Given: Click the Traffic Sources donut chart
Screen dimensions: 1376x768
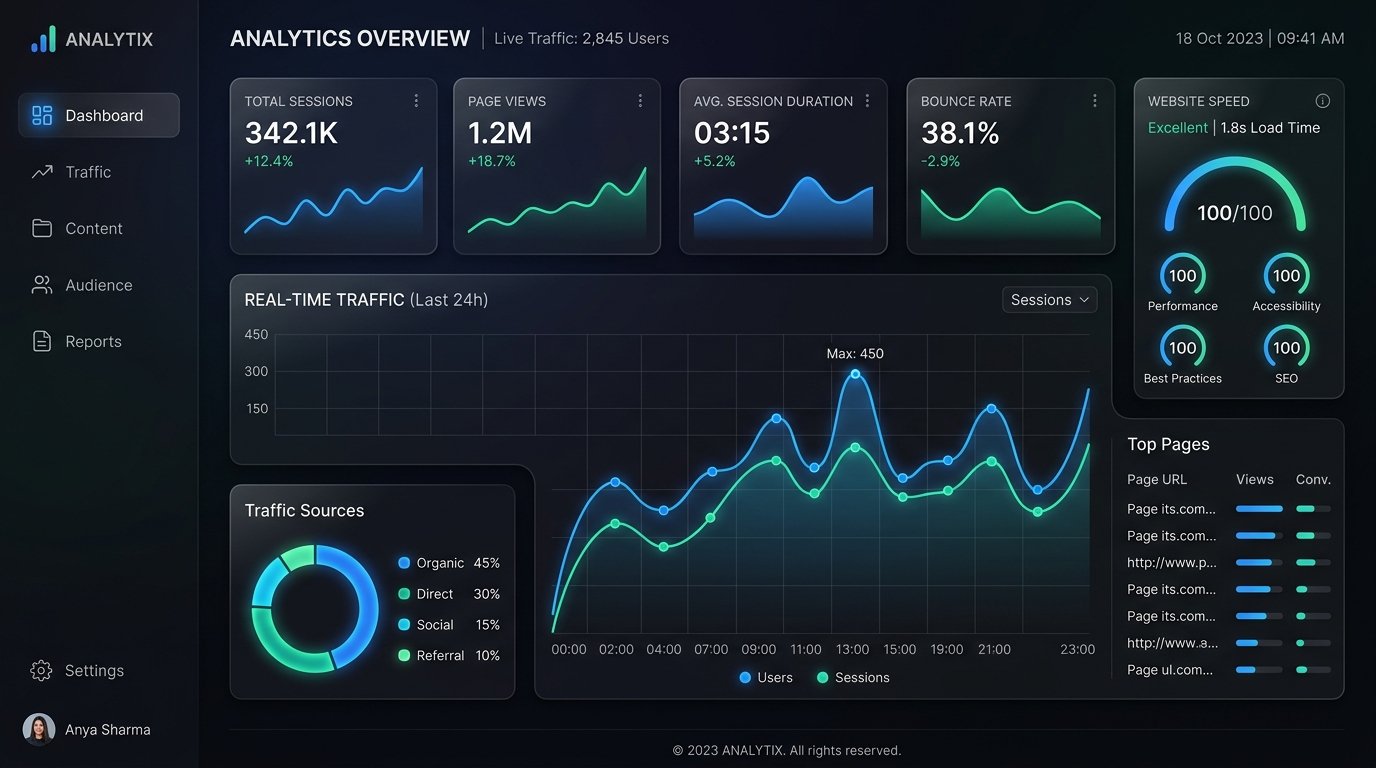Looking at the screenshot, I should coord(315,608).
